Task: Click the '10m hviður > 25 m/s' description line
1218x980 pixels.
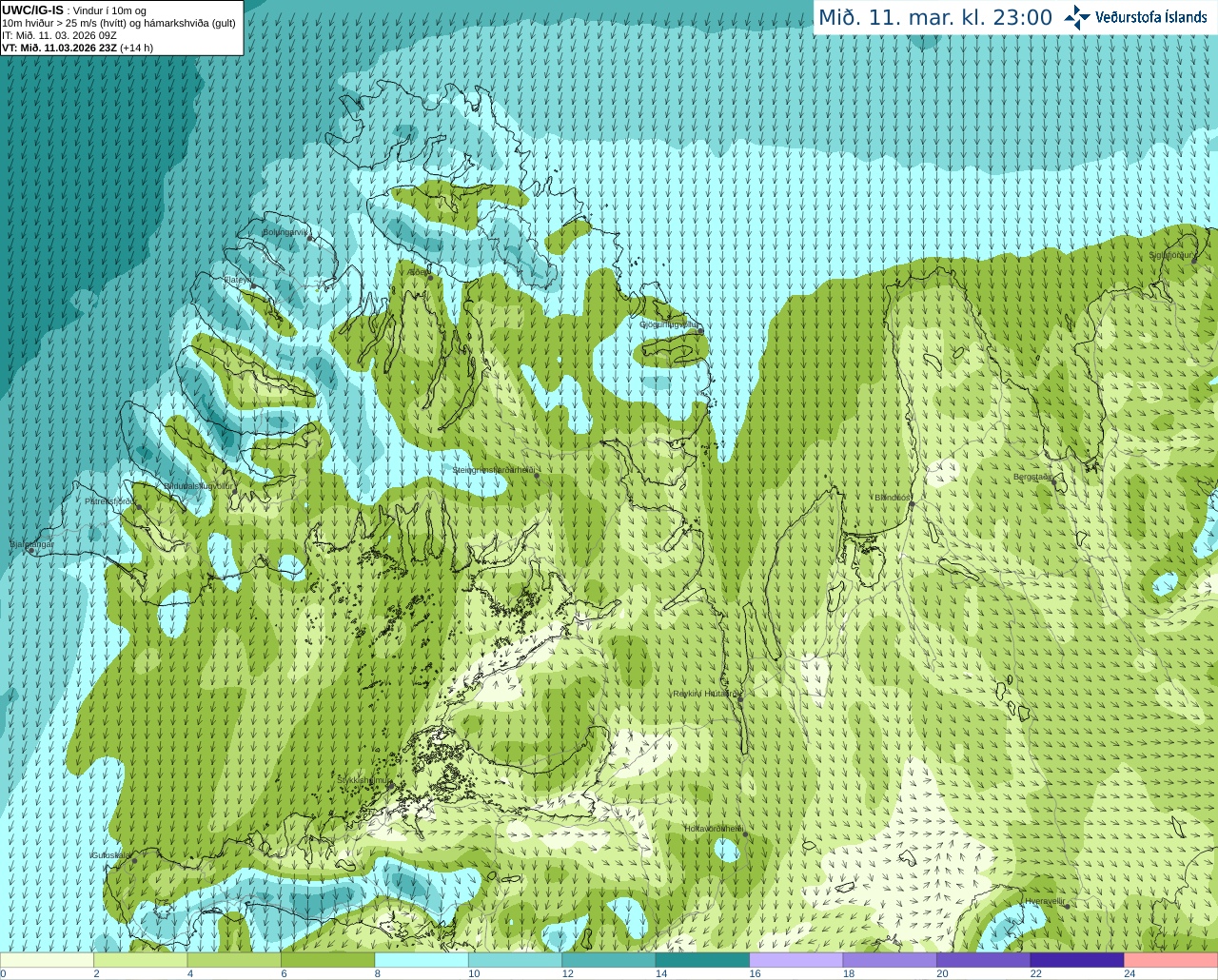Action: tap(119, 23)
